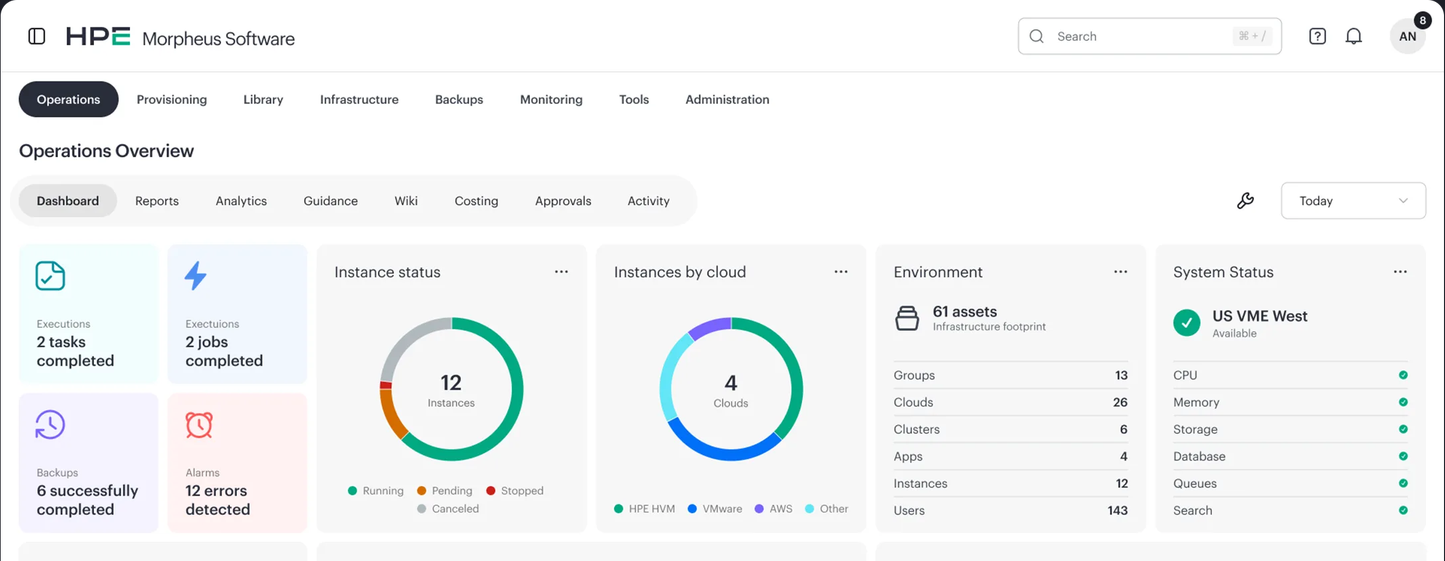Go to Administration section

[x=727, y=99]
